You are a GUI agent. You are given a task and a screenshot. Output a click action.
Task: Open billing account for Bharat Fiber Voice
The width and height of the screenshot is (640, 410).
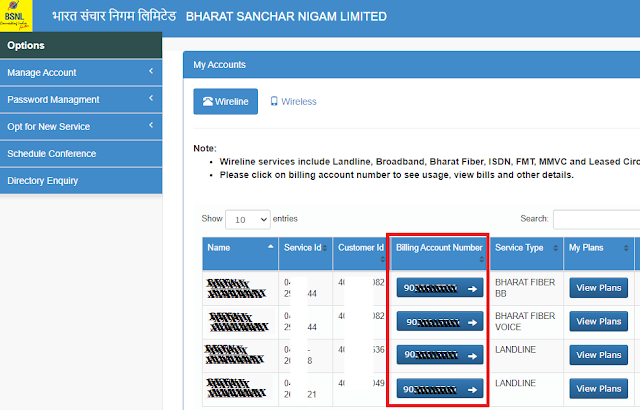[x=440, y=322]
